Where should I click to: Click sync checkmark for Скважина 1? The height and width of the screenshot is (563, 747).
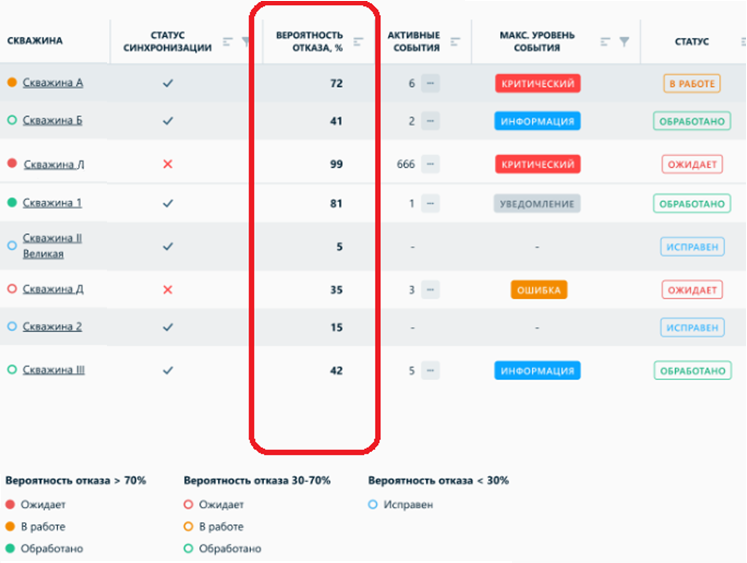(168, 203)
